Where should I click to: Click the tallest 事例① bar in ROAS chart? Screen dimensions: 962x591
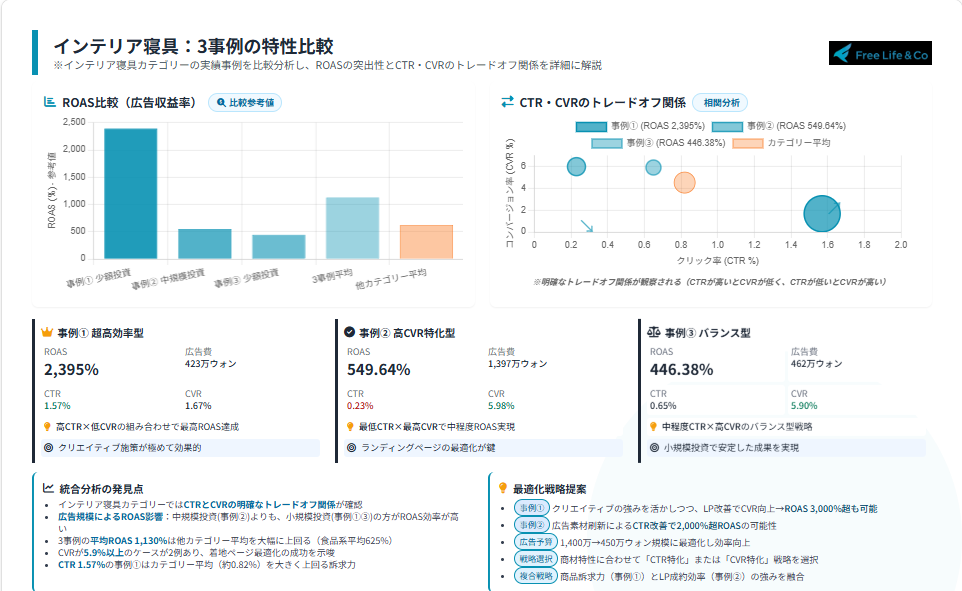[131, 194]
